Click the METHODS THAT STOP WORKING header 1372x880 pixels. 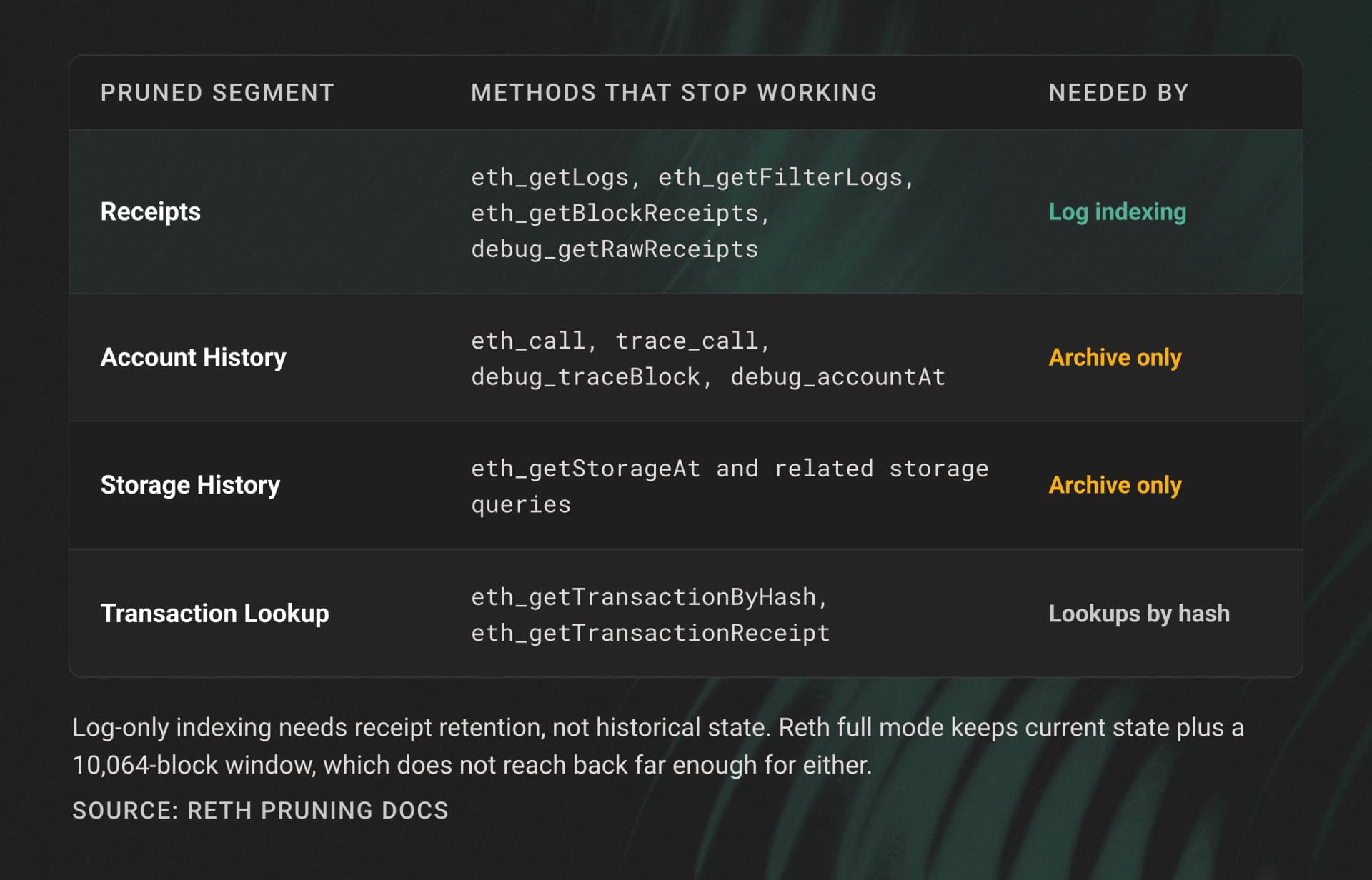(x=673, y=93)
